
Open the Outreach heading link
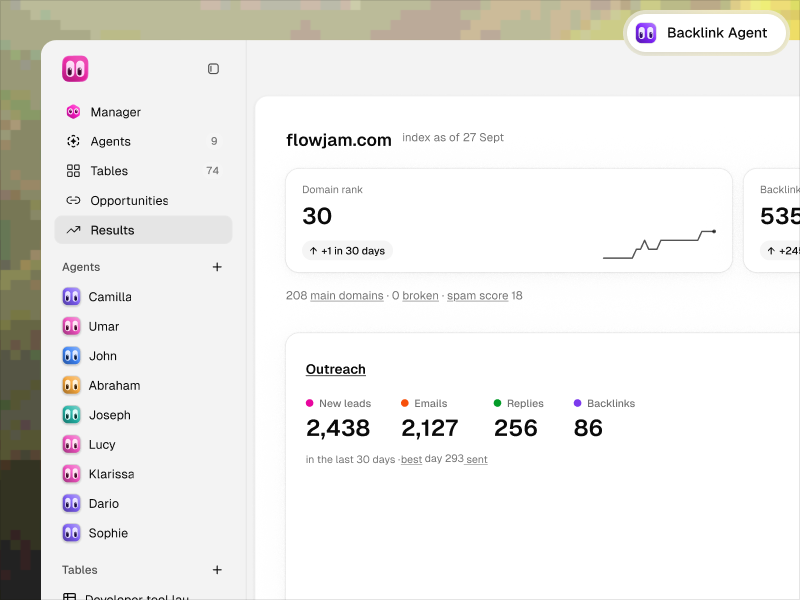pos(336,369)
